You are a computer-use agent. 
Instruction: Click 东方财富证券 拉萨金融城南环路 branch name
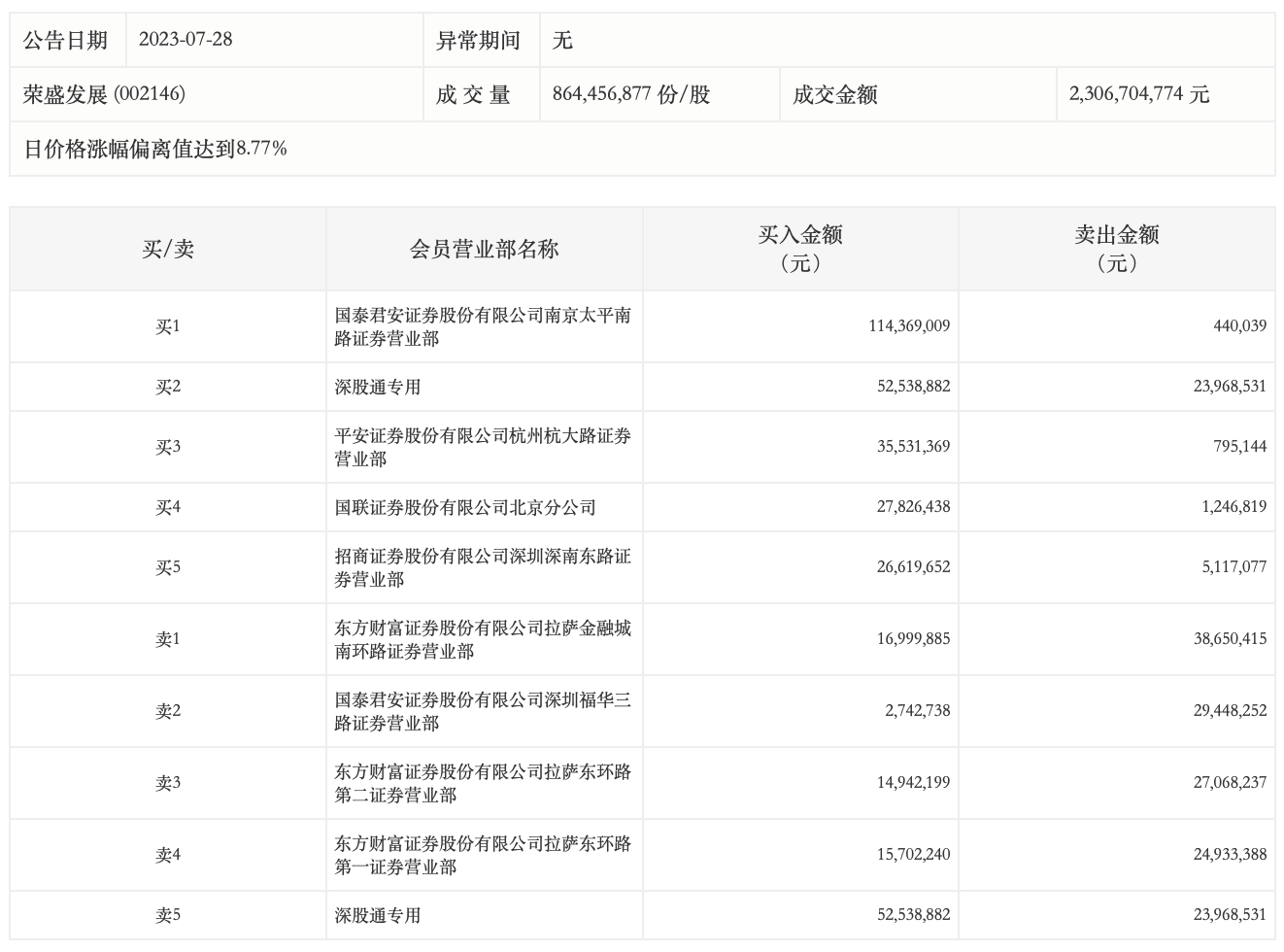(483, 640)
